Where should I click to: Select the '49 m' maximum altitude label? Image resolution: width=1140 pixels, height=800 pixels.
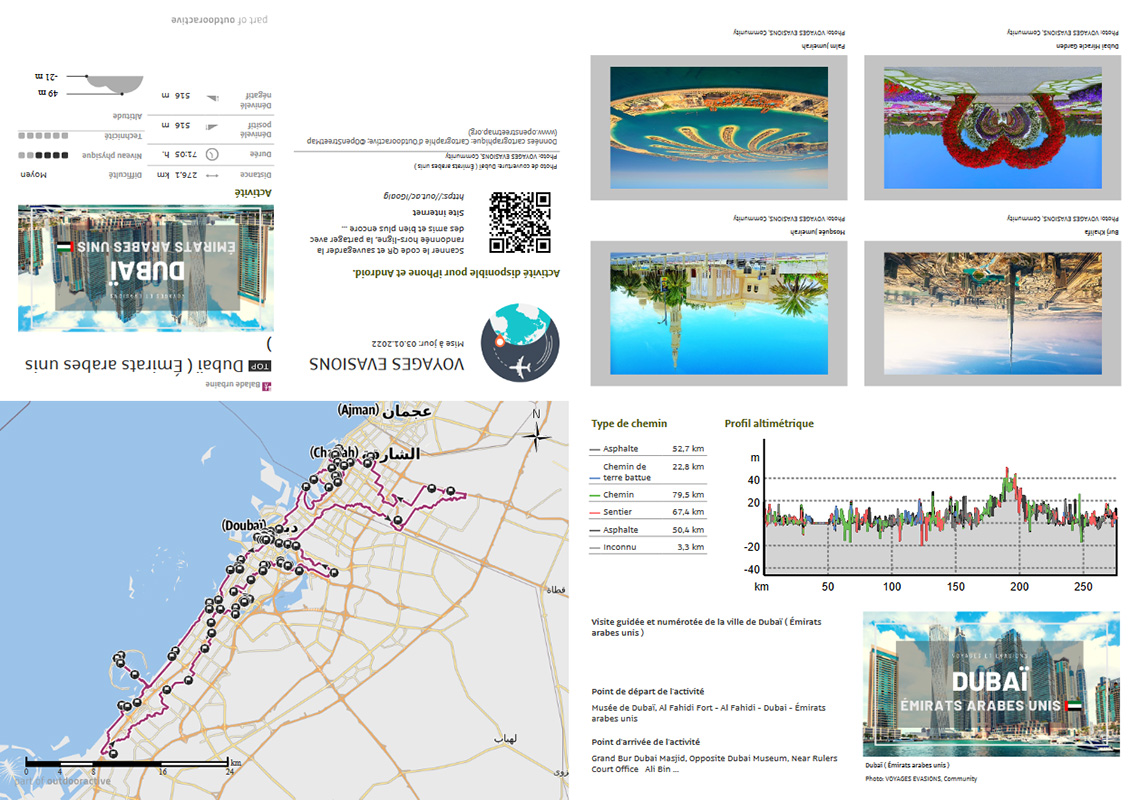48,93
